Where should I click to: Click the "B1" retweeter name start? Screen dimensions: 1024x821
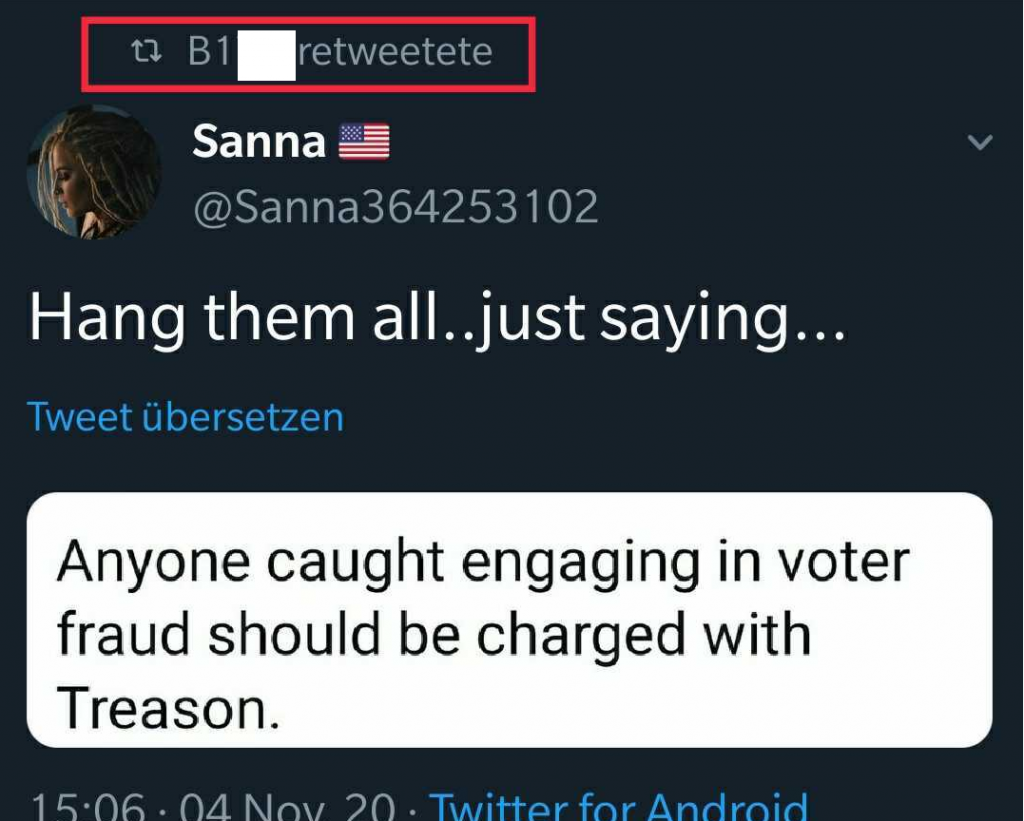pos(209,52)
